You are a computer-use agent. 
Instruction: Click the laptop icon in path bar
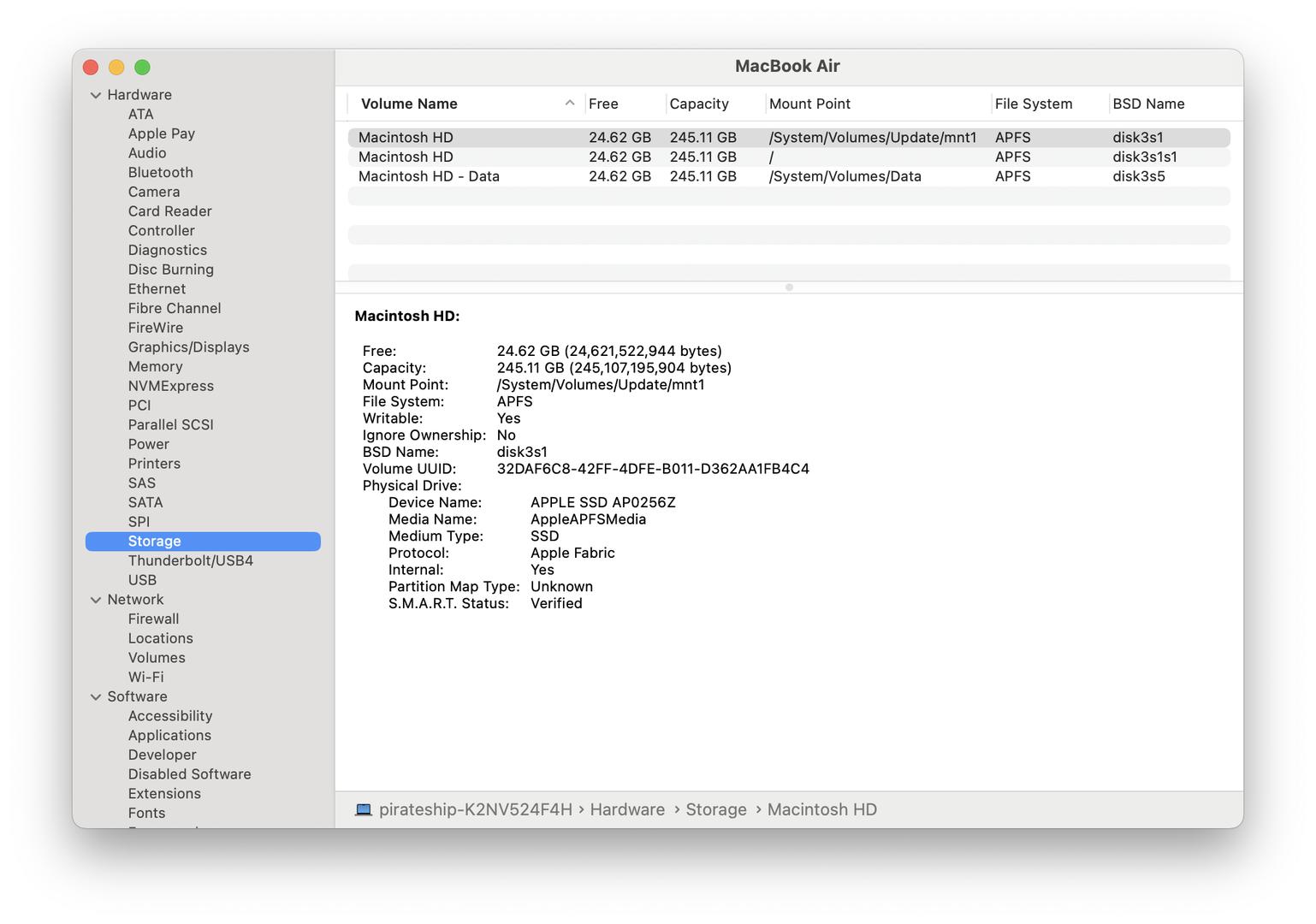pos(364,809)
